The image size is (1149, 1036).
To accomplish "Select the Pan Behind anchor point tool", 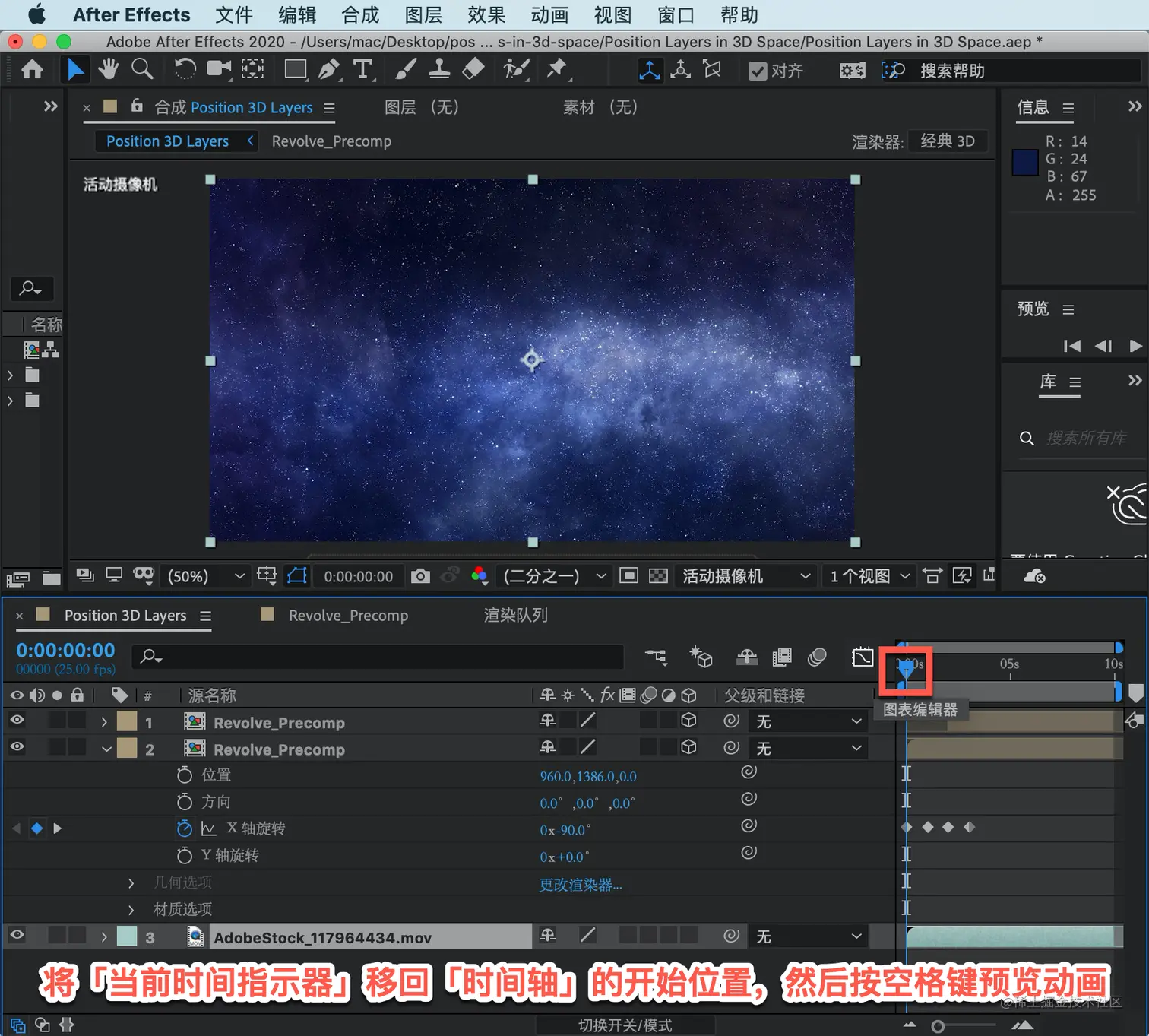I will tap(252, 70).
